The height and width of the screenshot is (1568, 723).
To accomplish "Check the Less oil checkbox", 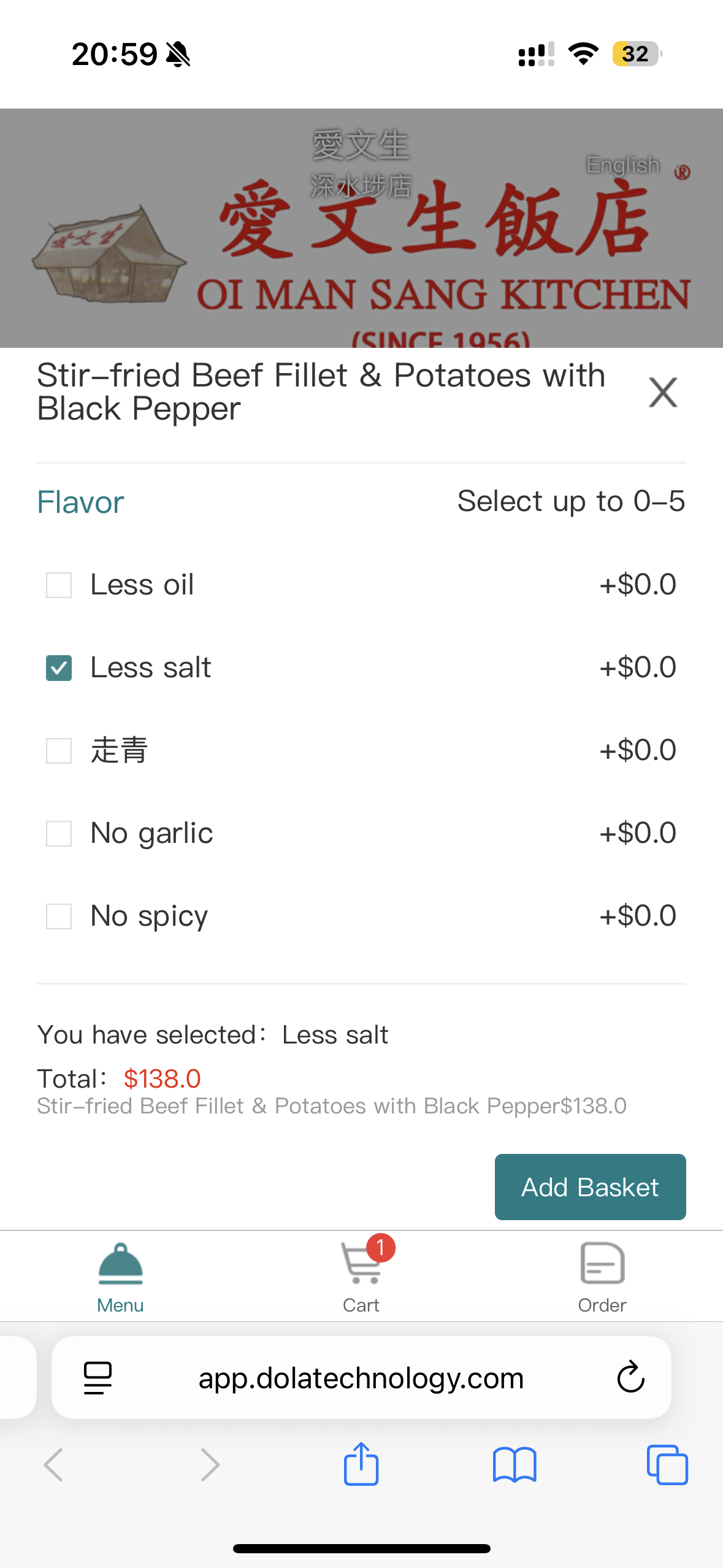I will [x=59, y=585].
